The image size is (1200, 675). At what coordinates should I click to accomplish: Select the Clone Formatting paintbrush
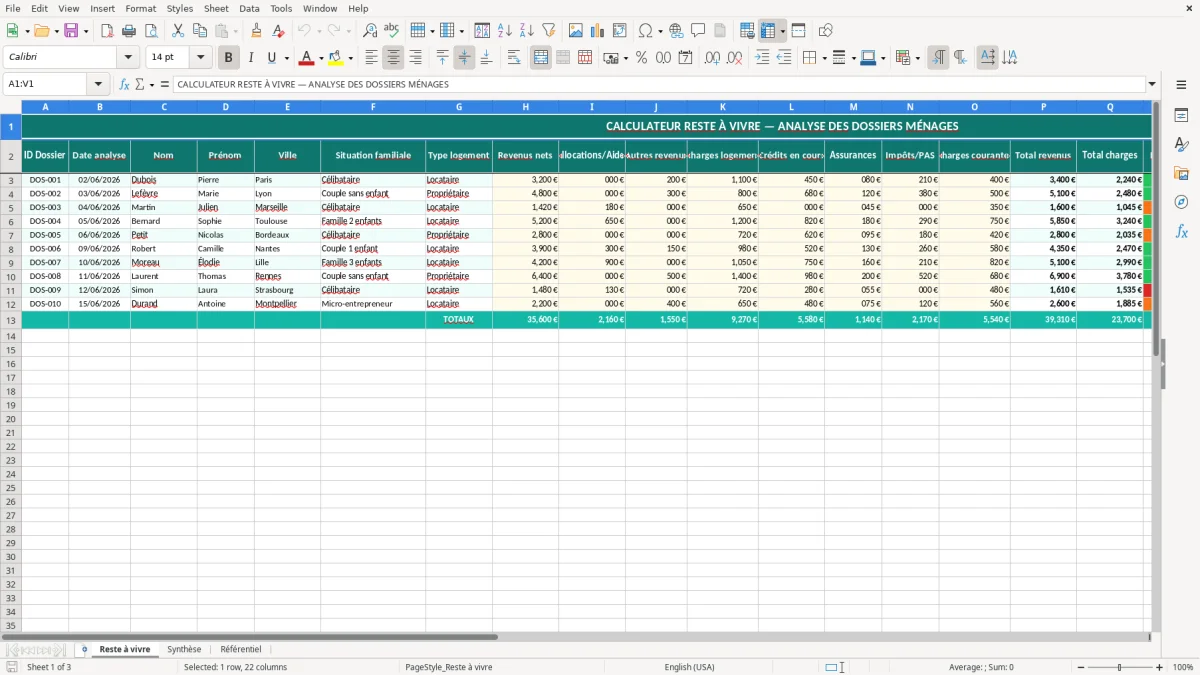coord(257,31)
